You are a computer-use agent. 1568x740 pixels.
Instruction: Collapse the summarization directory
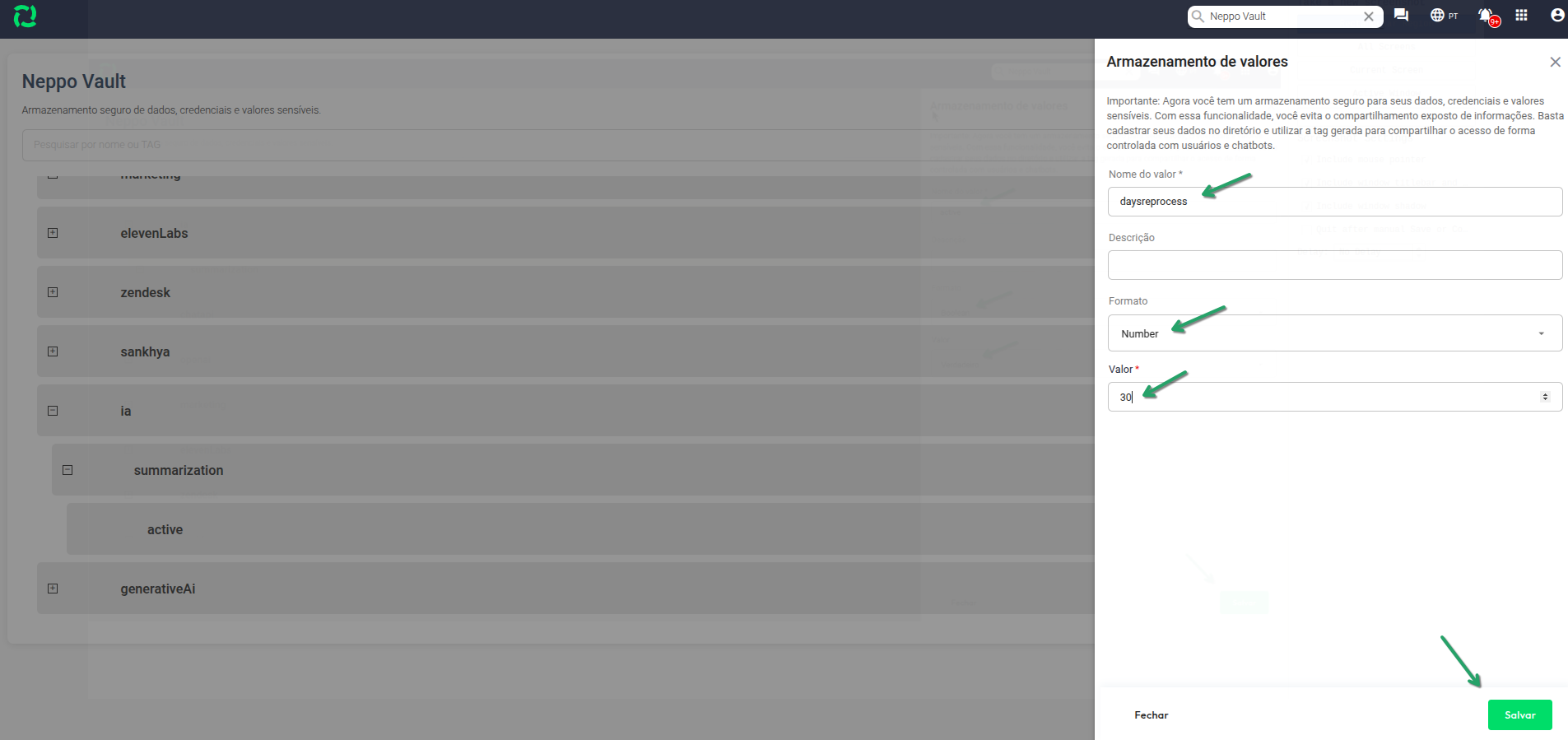click(67, 470)
